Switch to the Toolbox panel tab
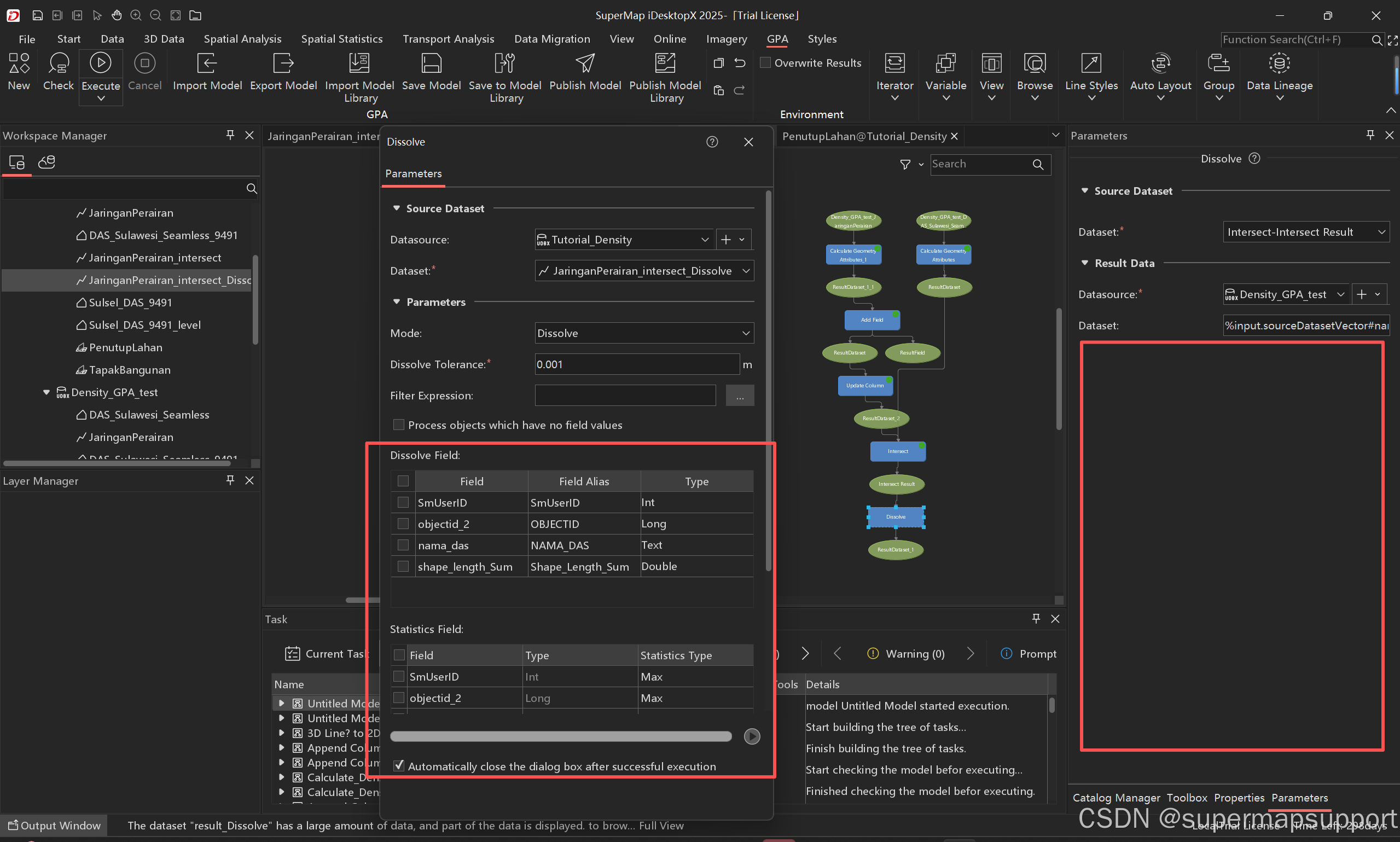The image size is (1400, 842). 1187,798
